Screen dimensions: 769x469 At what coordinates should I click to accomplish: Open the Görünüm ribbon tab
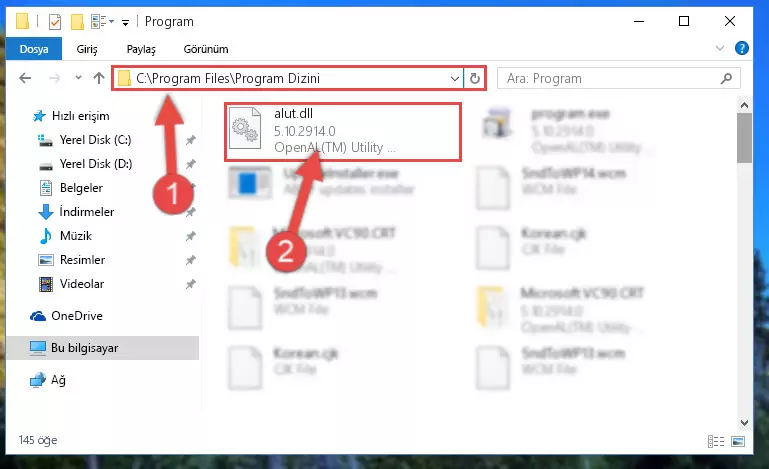[206, 49]
